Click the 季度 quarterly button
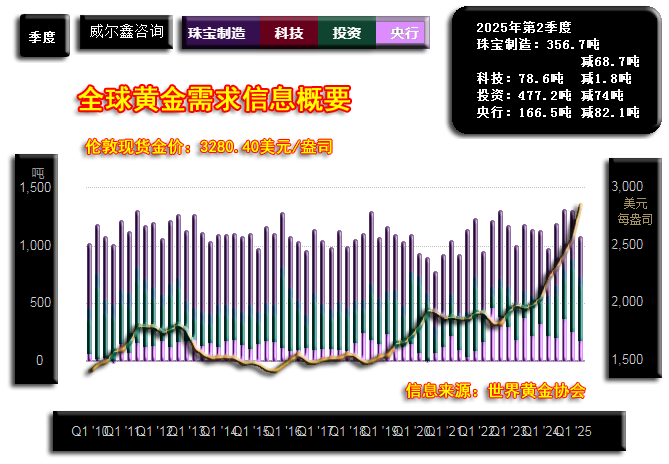Viewport: 669px width, 464px height. point(44,36)
